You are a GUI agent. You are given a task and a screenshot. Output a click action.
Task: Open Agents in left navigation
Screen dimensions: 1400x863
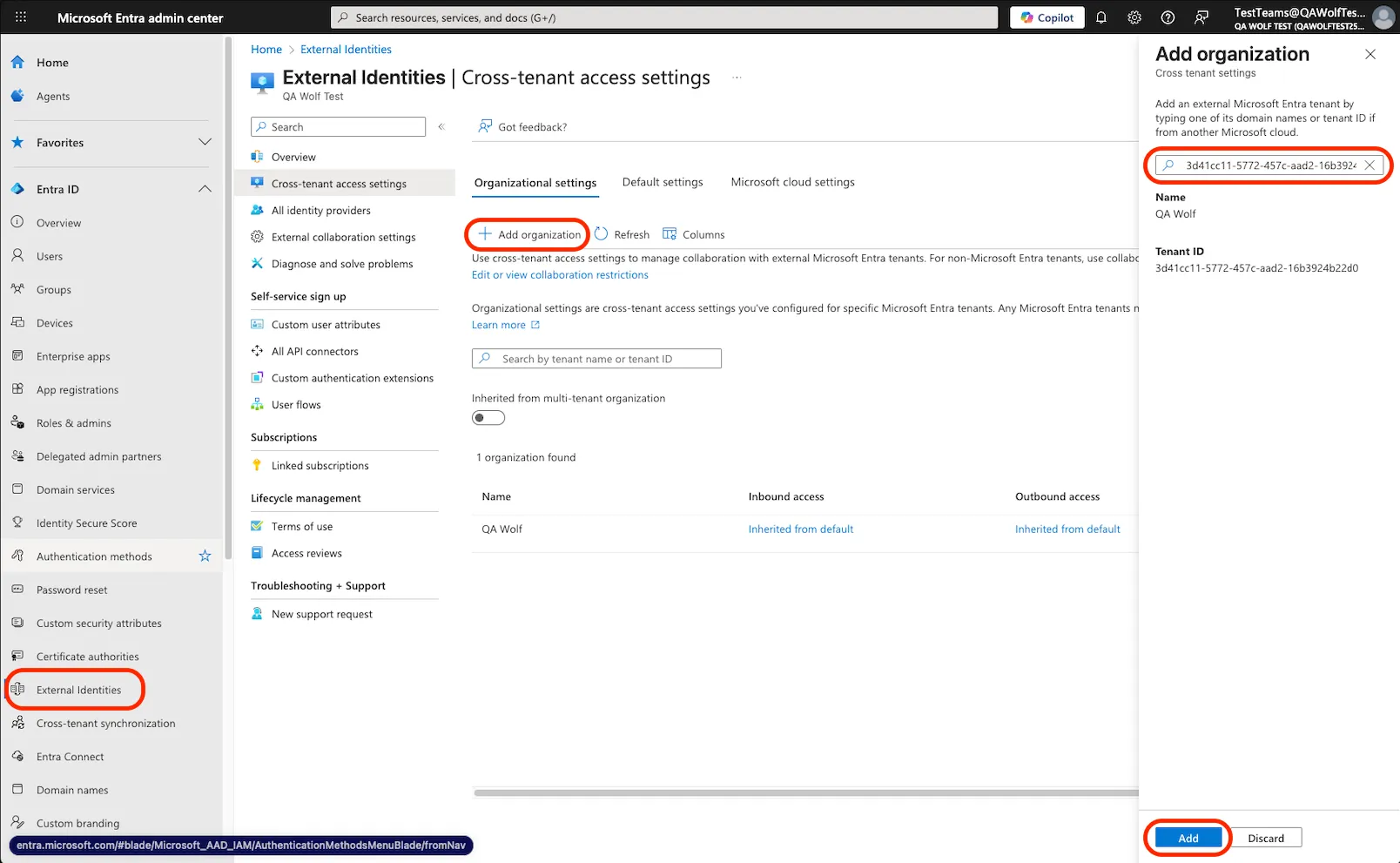coord(53,97)
